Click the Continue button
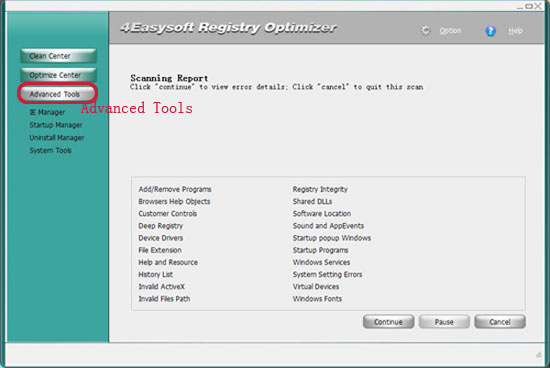 388,322
